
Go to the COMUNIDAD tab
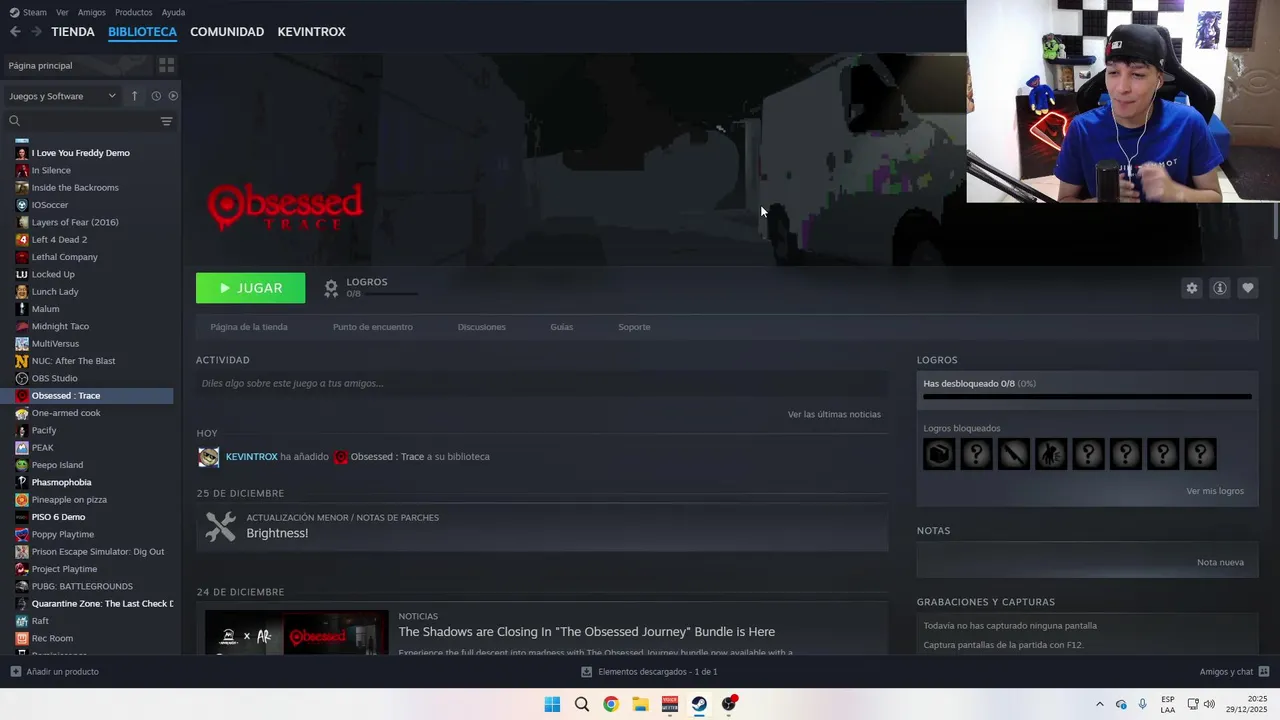tap(227, 32)
